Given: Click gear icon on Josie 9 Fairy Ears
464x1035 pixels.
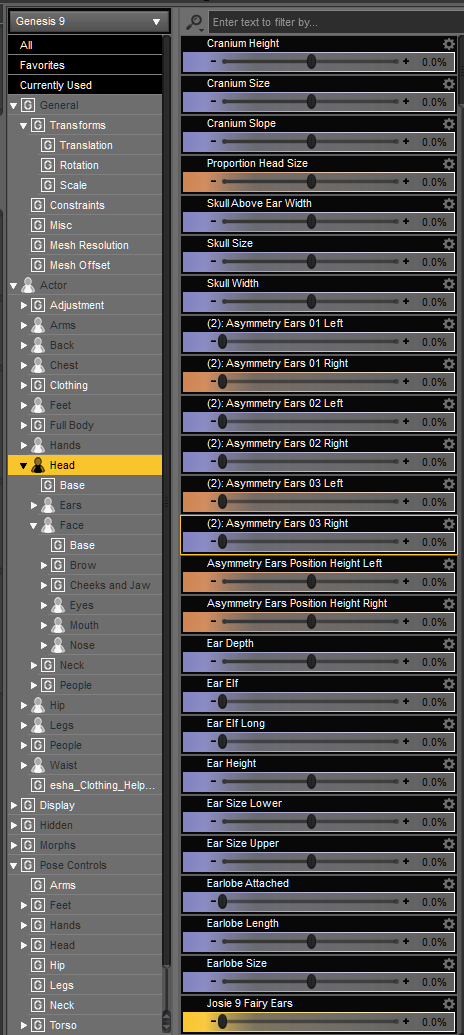Looking at the screenshot, I should (449, 1004).
